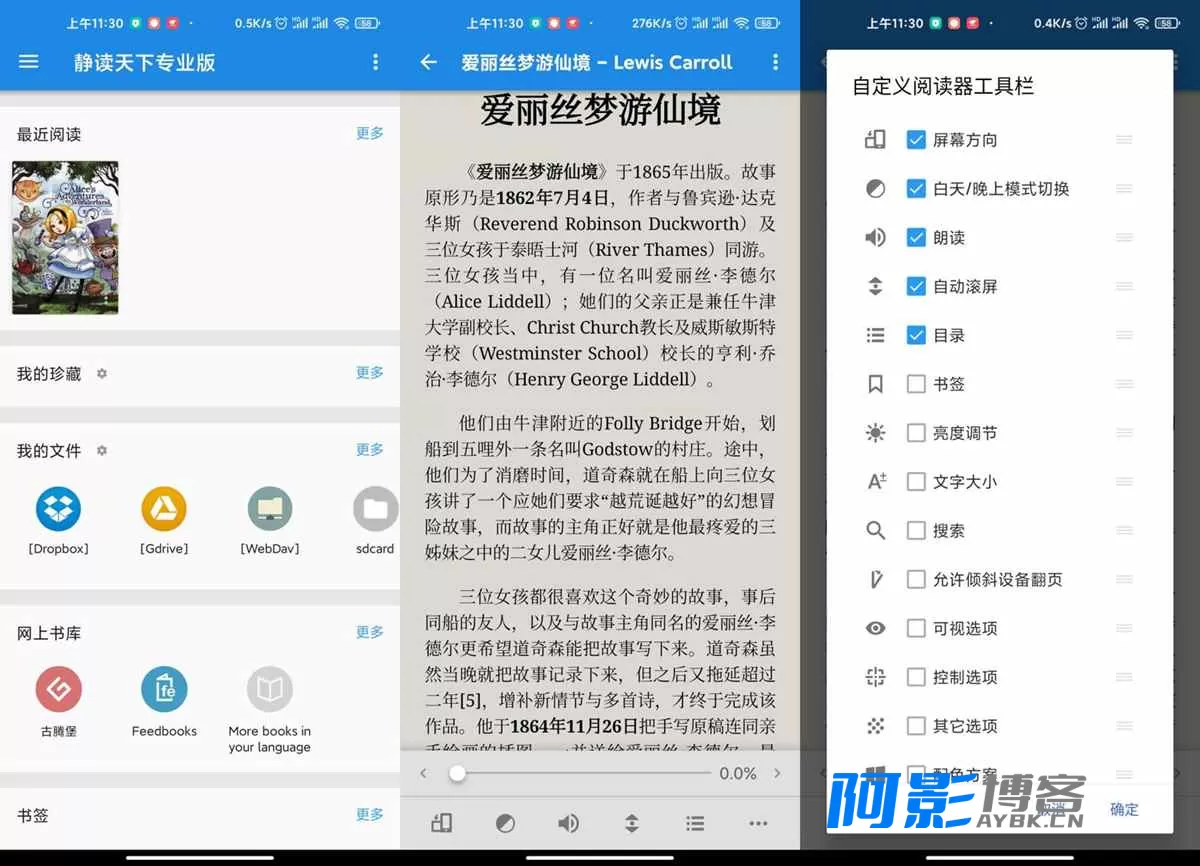Image resolution: width=1200 pixels, height=866 pixels.
Task: Click the reading progress slider handle
Action: 457,774
